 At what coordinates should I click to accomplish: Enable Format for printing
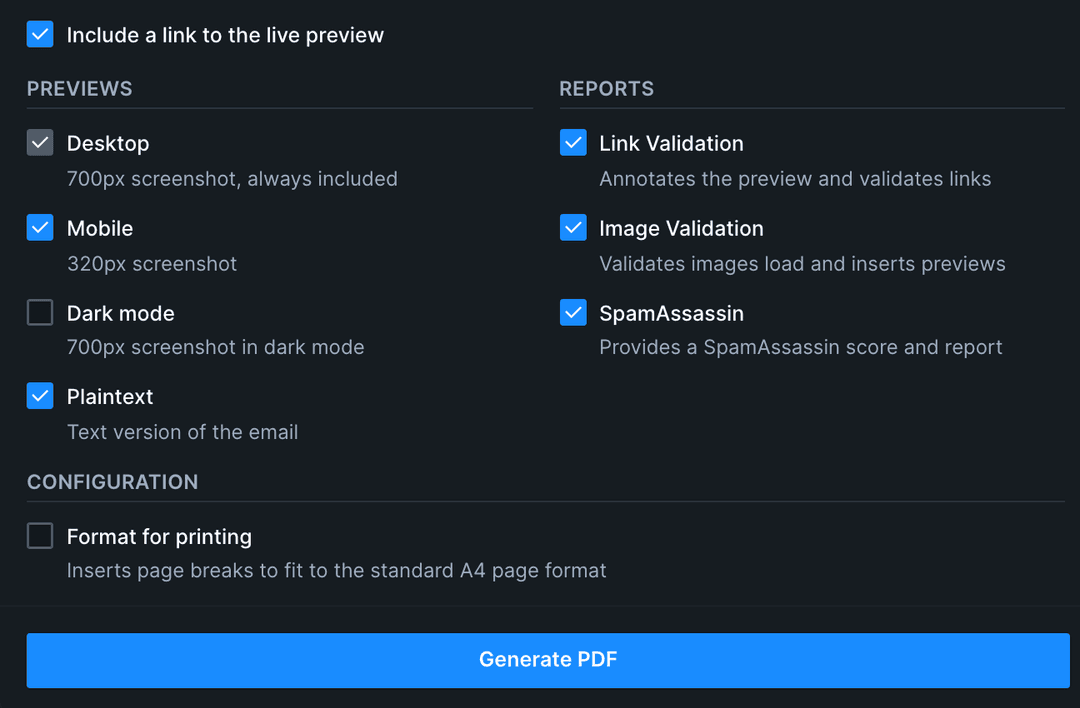coord(40,536)
